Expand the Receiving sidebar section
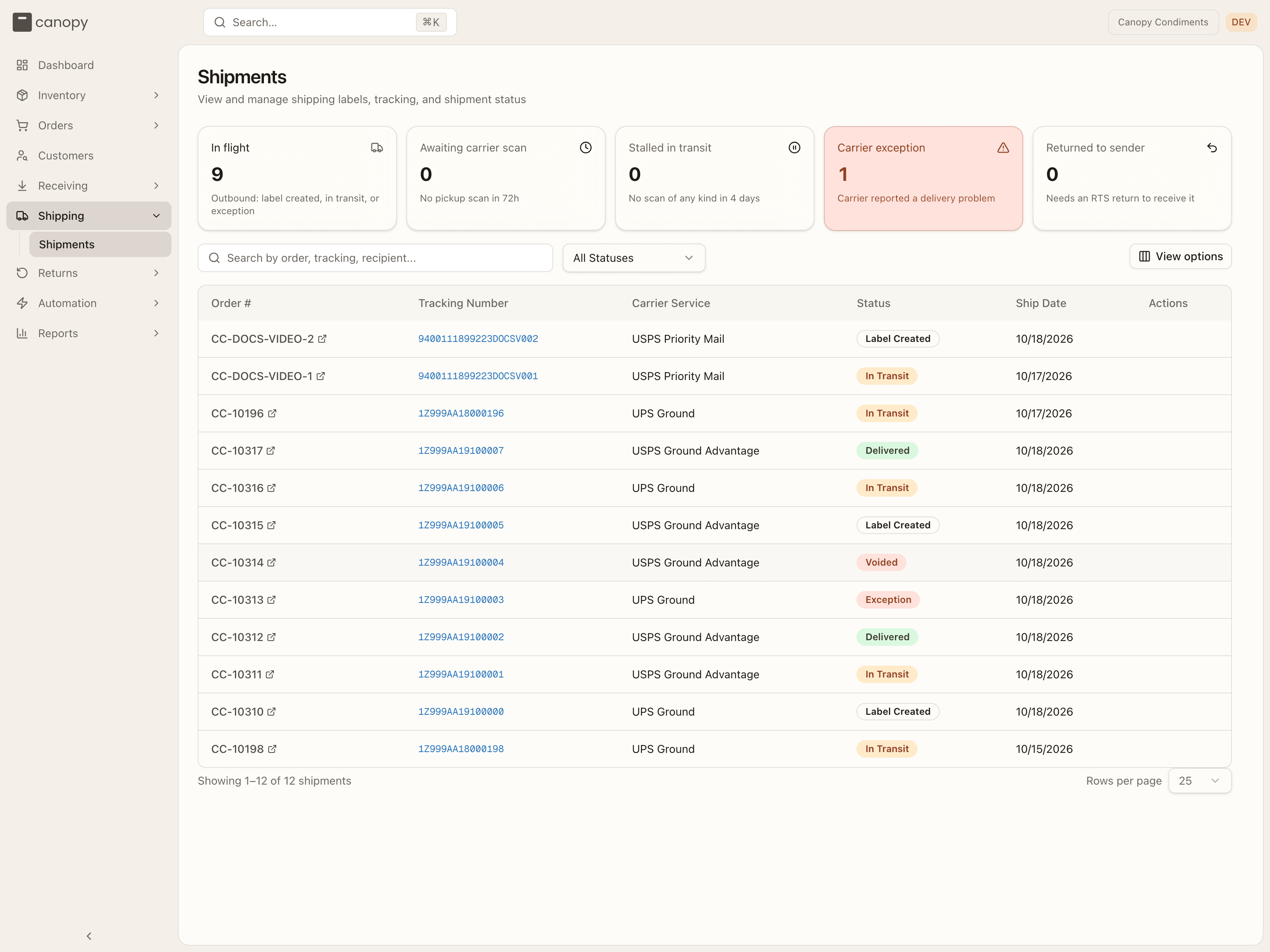The image size is (1270, 952). coord(156,185)
